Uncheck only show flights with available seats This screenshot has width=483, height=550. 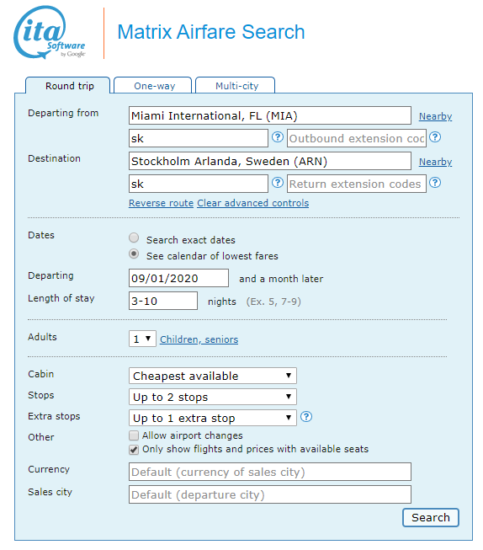pyautogui.click(x=134, y=450)
